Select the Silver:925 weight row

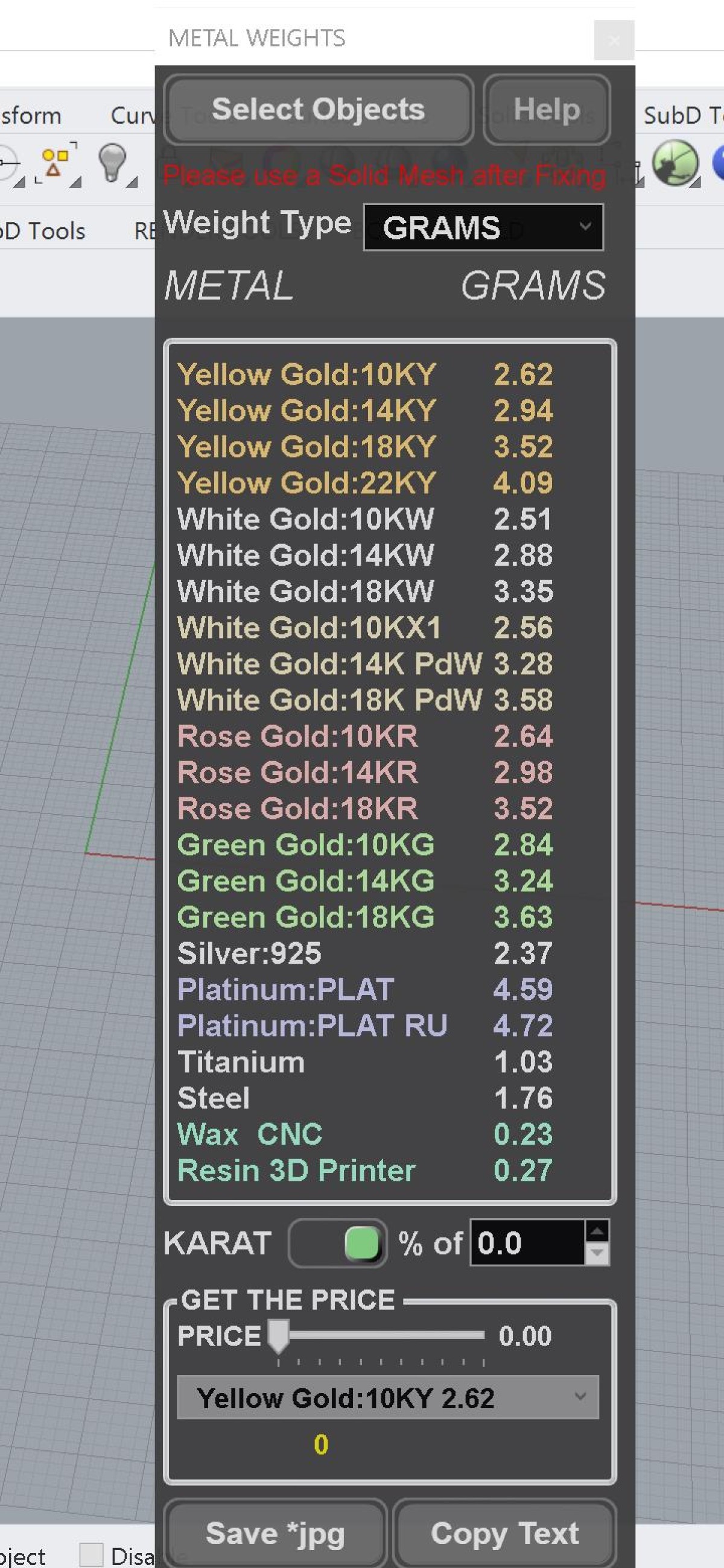pyautogui.click(x=366, y=953)
